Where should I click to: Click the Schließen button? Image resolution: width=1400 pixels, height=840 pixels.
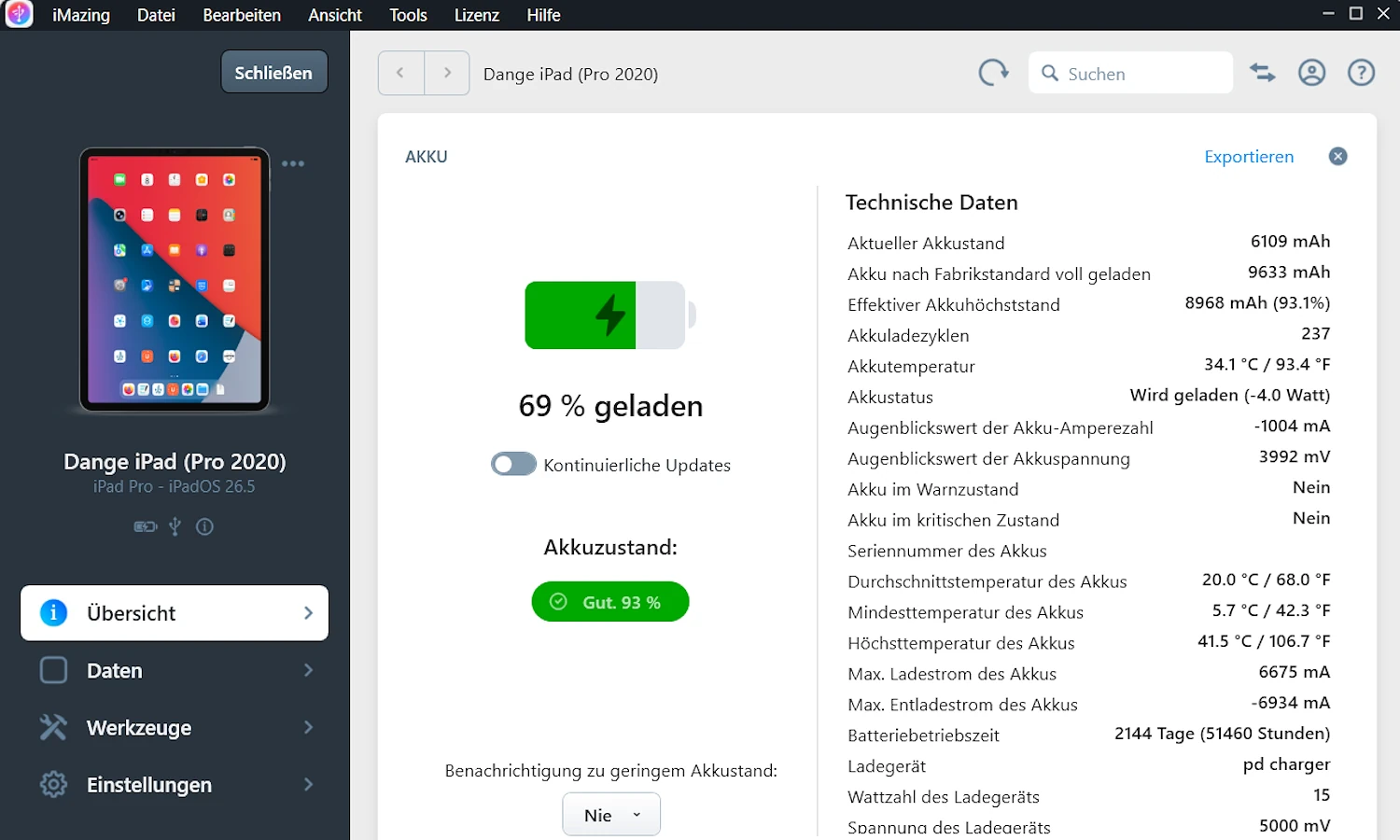click(x=273, y=72)
